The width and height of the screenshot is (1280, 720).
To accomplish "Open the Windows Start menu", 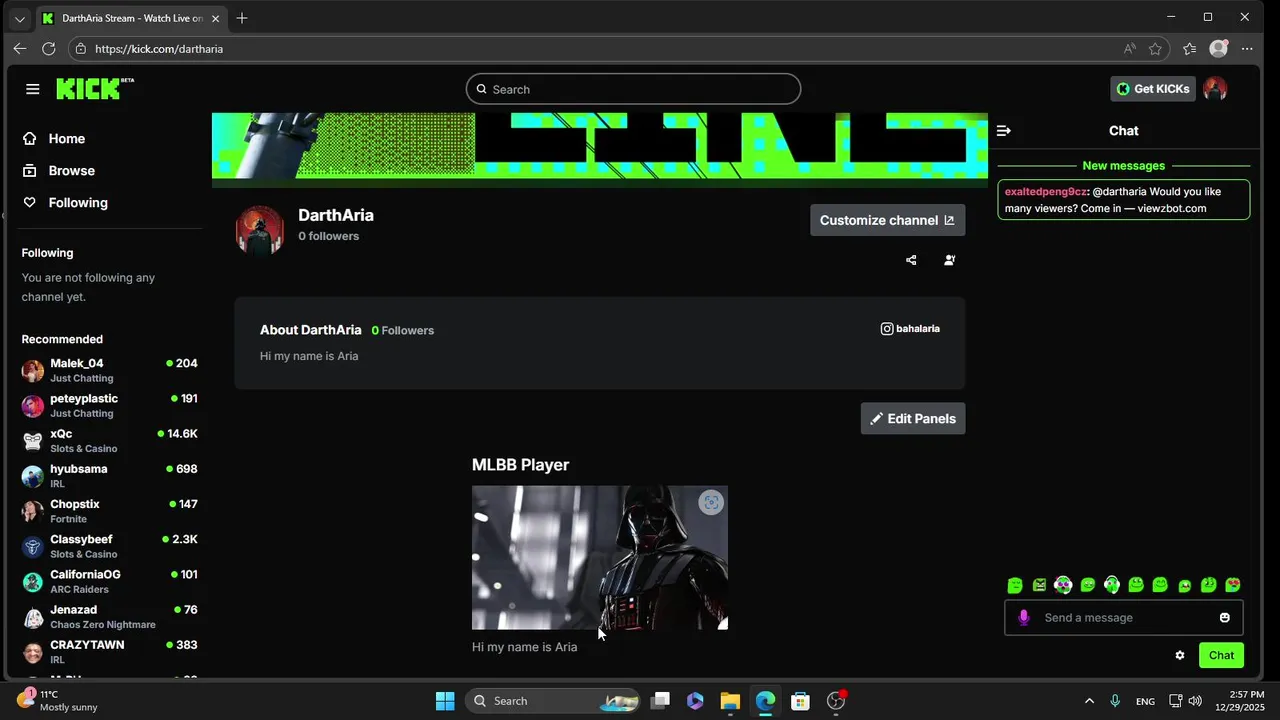I will [x=445, y=701].
